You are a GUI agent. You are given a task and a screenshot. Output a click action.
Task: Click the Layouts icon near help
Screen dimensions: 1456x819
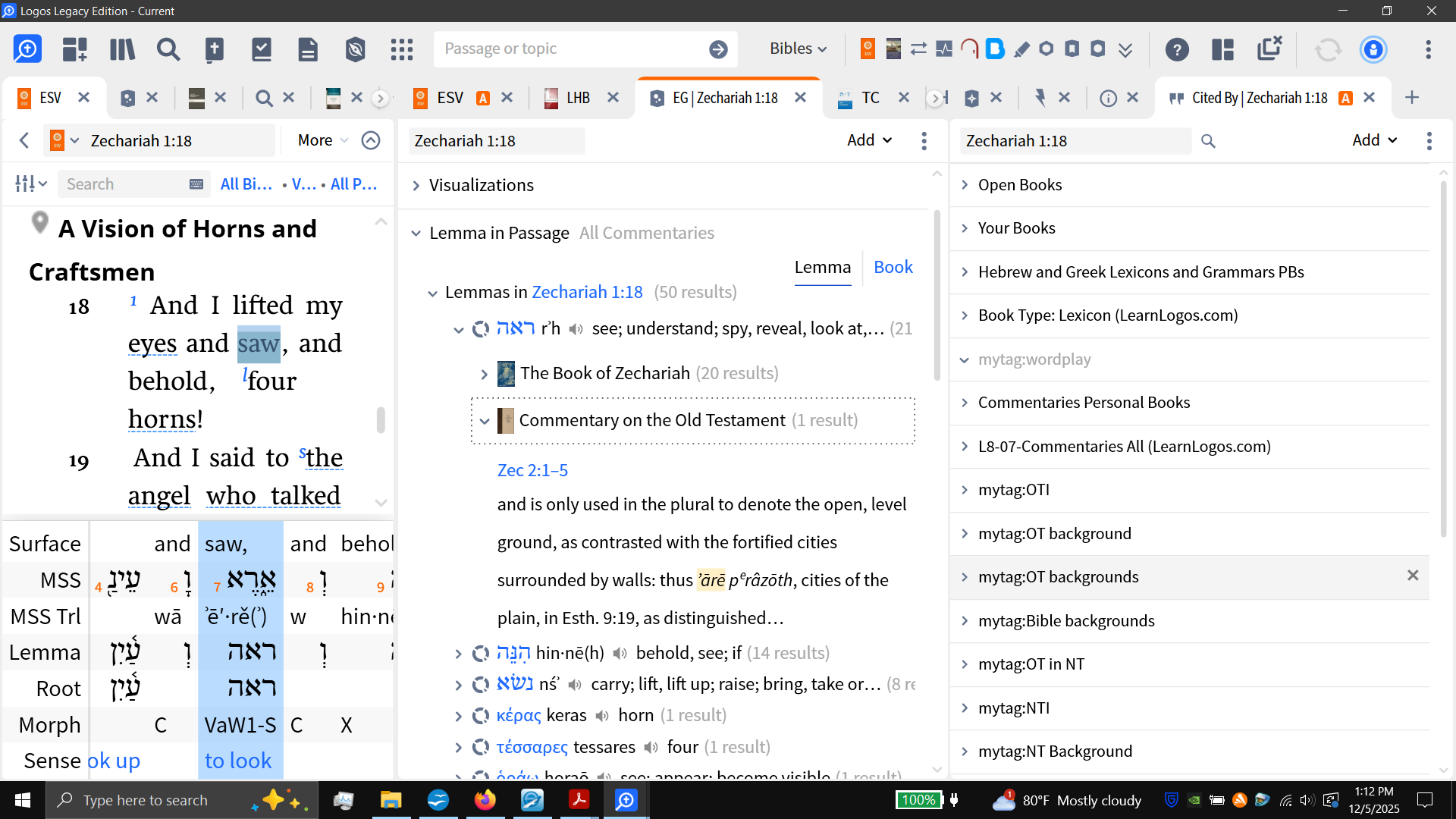point(1222,50)
